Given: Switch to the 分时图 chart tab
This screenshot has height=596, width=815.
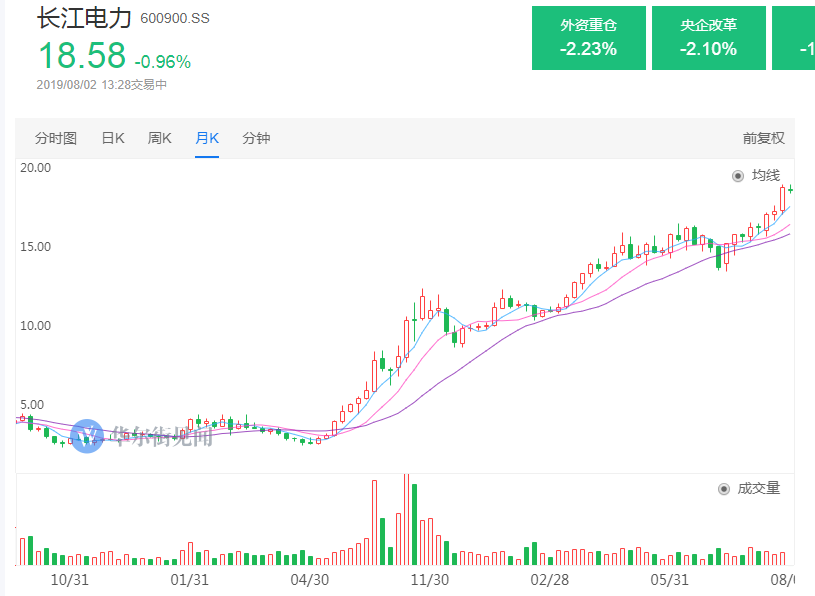Looking at the screenshot, I should pos(56,138).
